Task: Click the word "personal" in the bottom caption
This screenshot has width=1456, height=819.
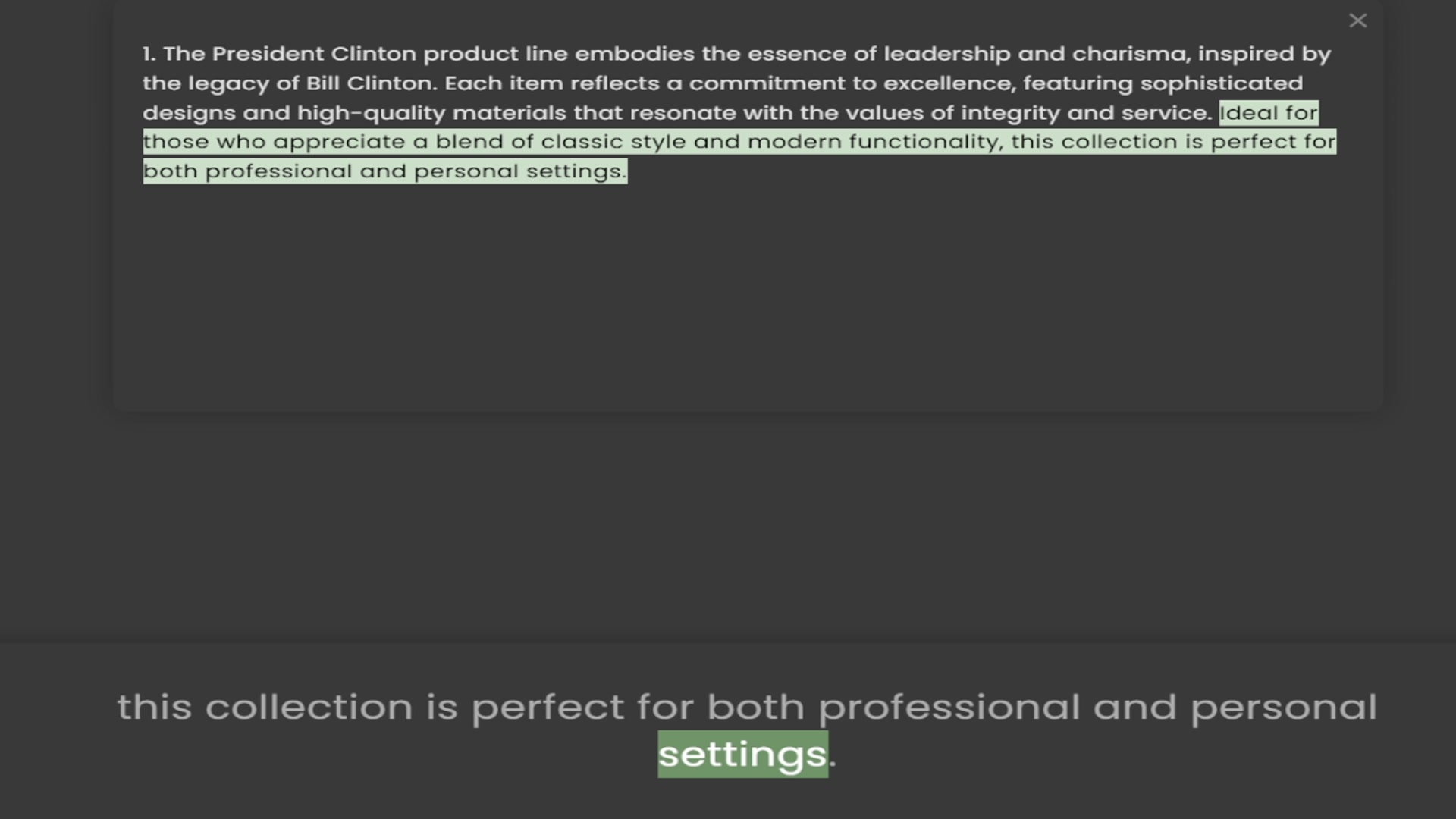Action: pyautogui.click(x=1283, y=707)
